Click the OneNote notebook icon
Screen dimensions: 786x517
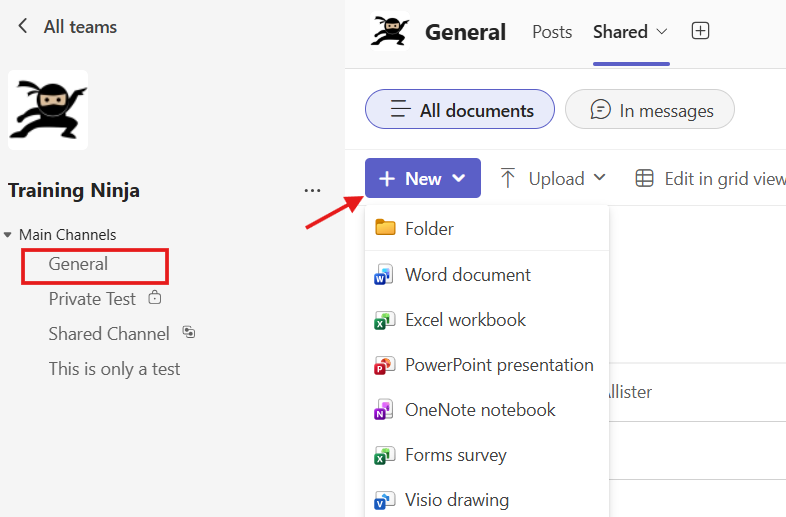pyautogui.click(x=384, y=410)
